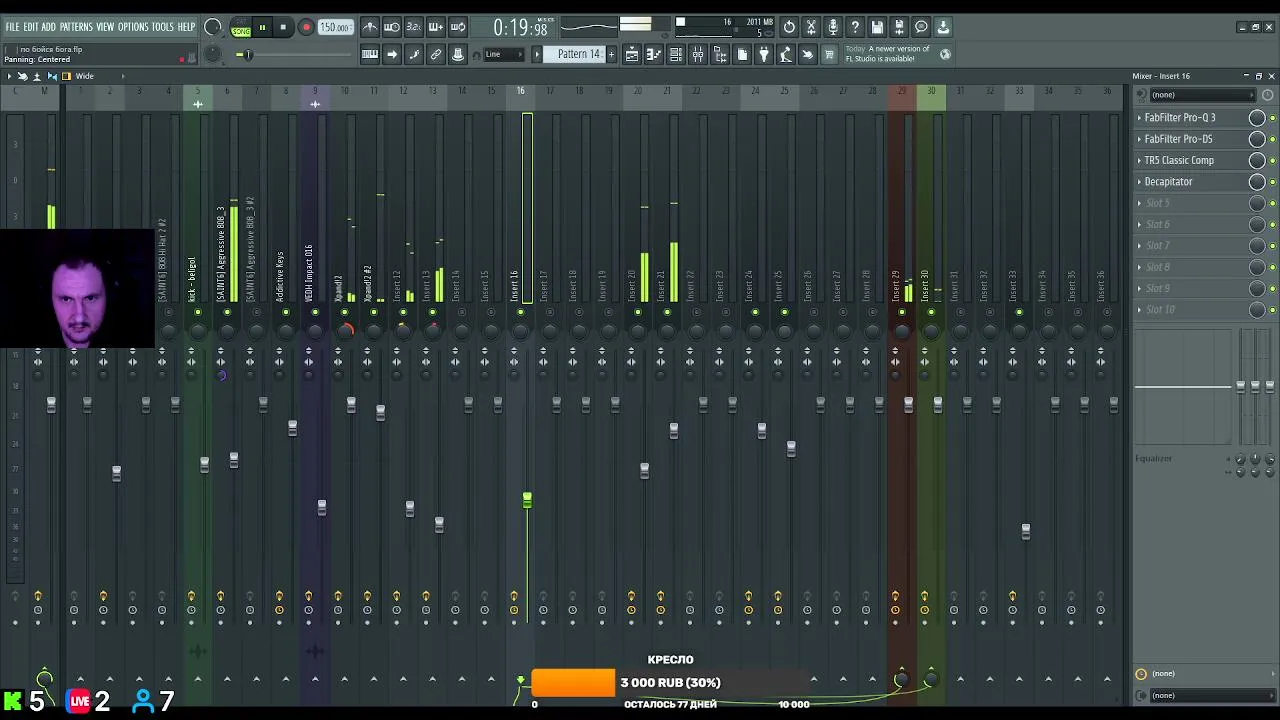The height and width of the screenshot is (720, 1280).
Task: Toggle auto scrolling arrow icon
Action: [392, 54]
